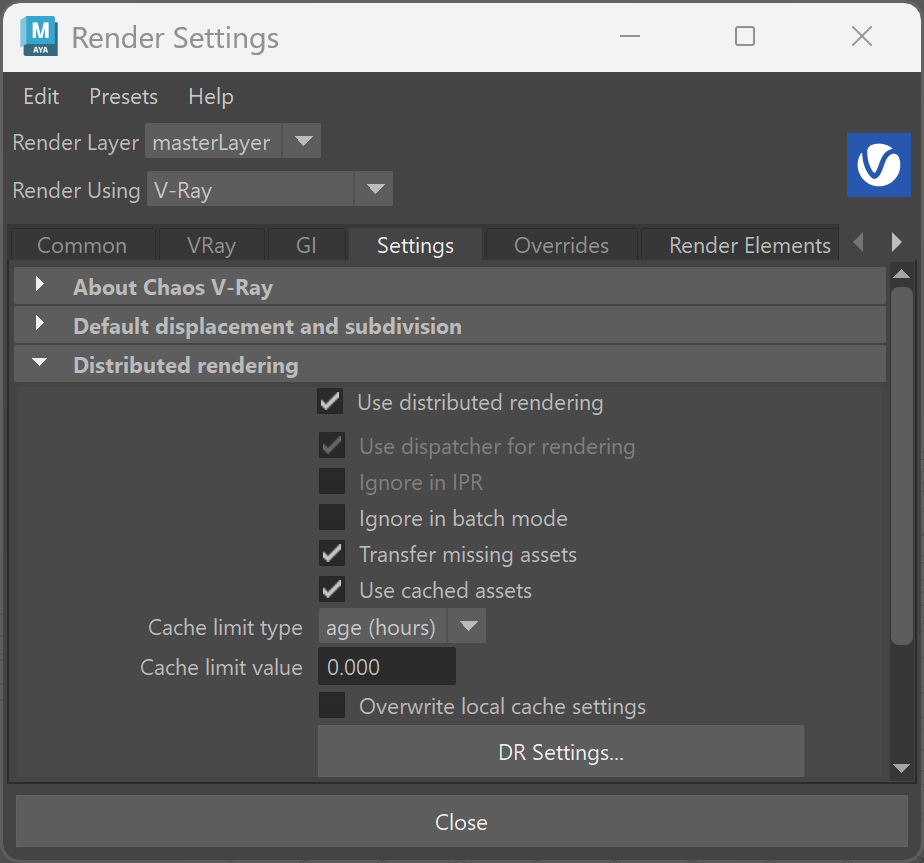Switch to the Overrides tab
924x863 pixels.
pos(561,245)
